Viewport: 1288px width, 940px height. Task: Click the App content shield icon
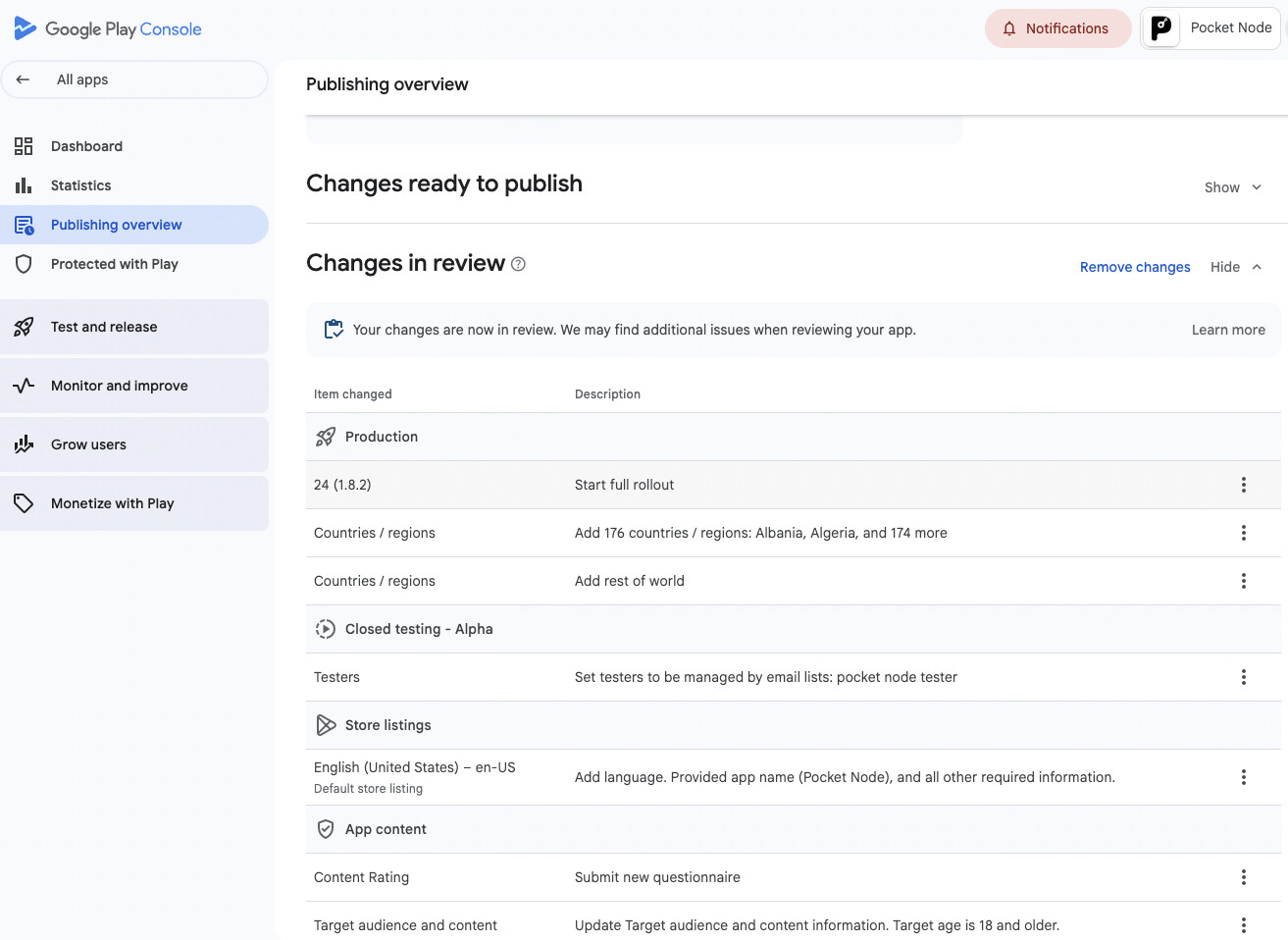[x=326, y=829]
